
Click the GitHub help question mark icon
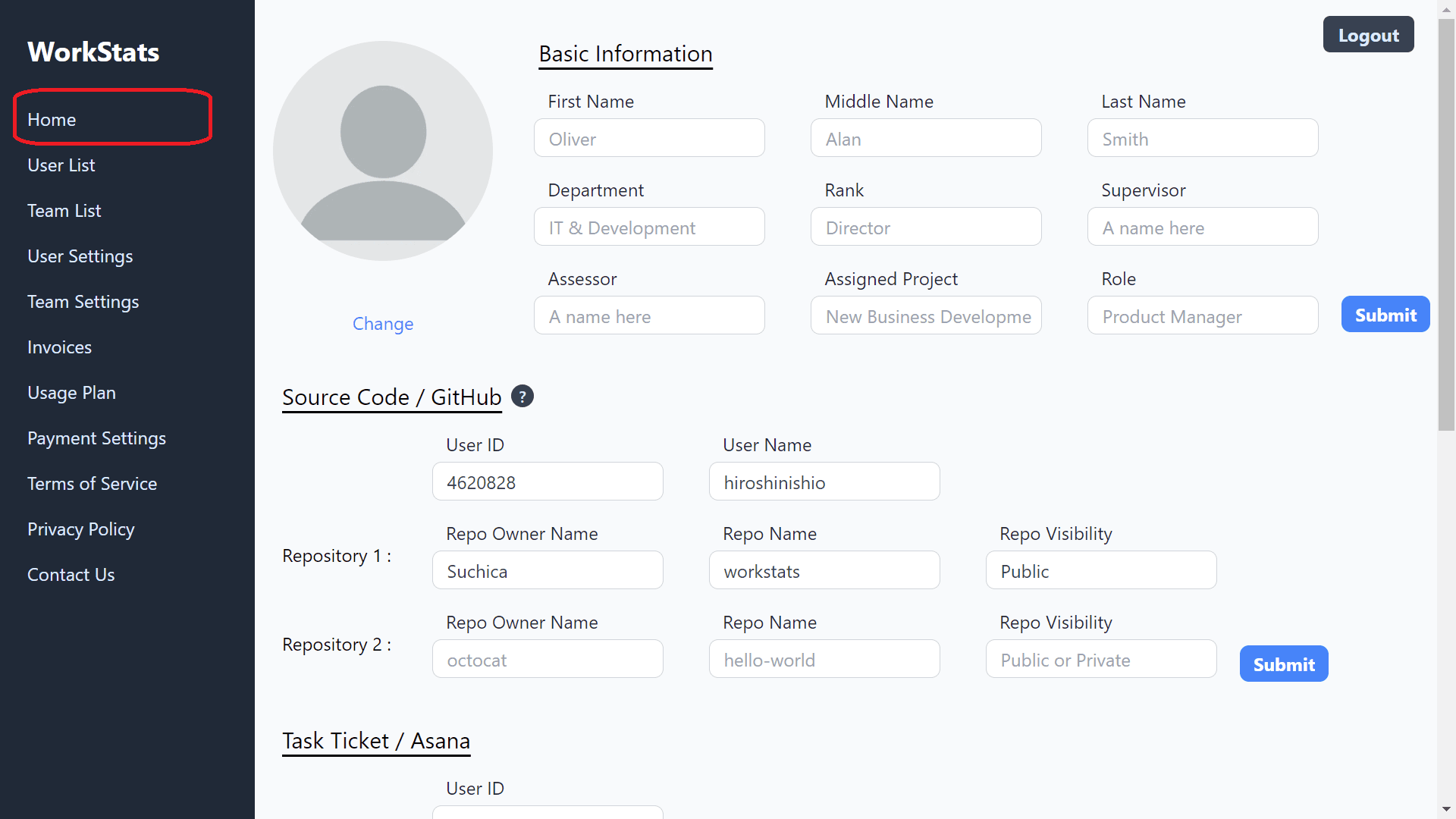click(522, 396)
